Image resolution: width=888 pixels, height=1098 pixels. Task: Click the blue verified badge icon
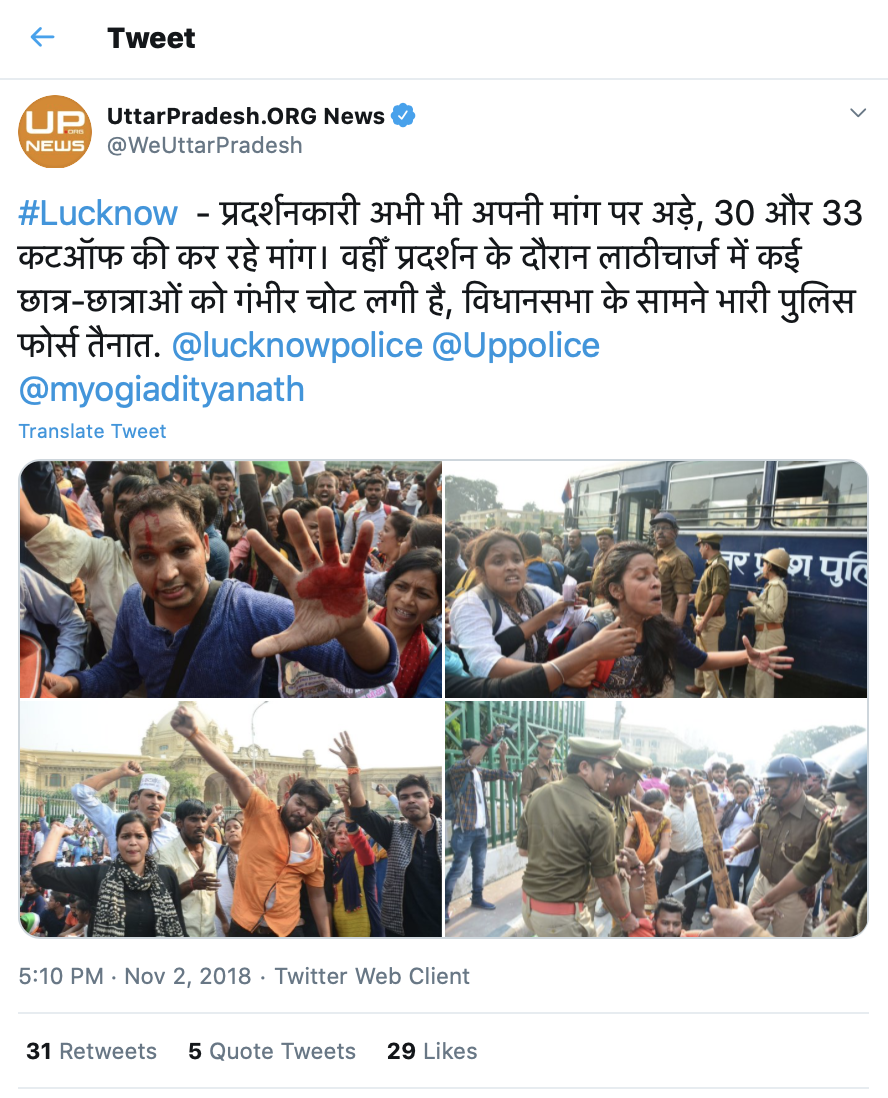(403, 115)
